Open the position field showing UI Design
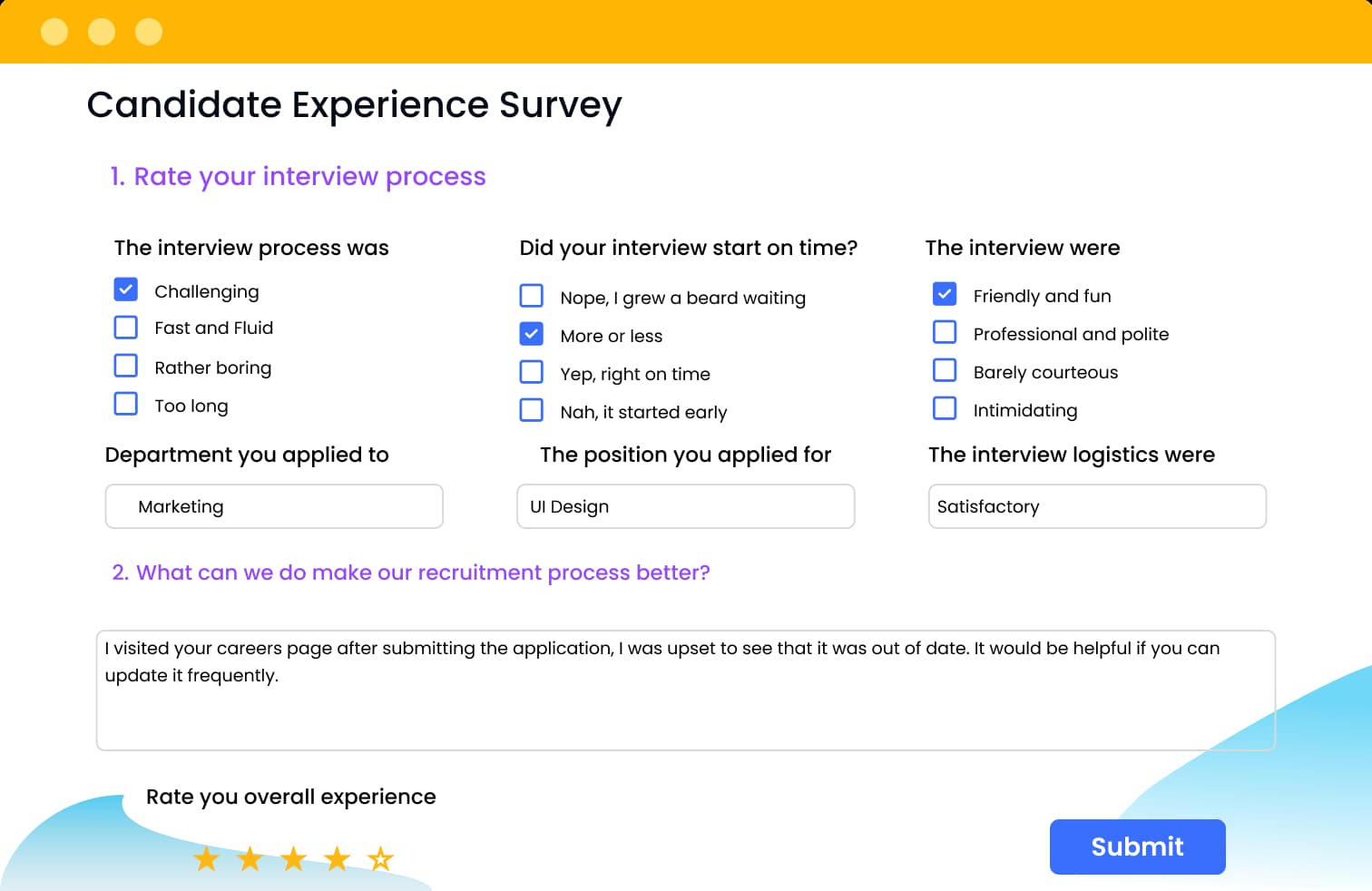Image resolution: width=1372 pixels, height=891 pixels. (685, 506)
